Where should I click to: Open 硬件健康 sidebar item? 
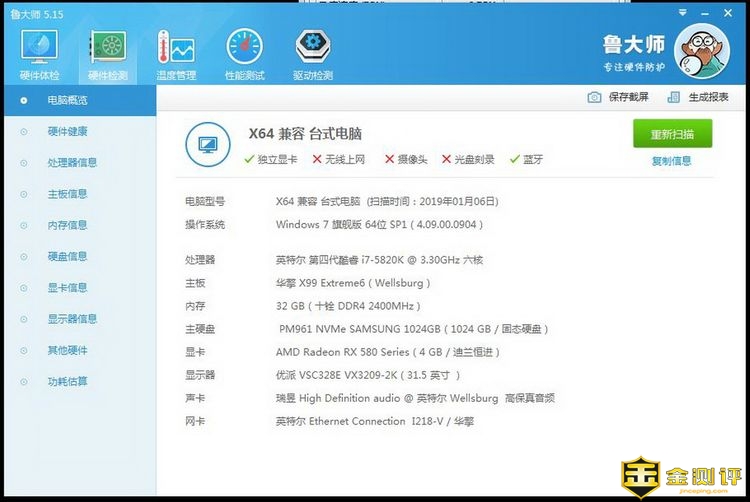coord(67,131)
